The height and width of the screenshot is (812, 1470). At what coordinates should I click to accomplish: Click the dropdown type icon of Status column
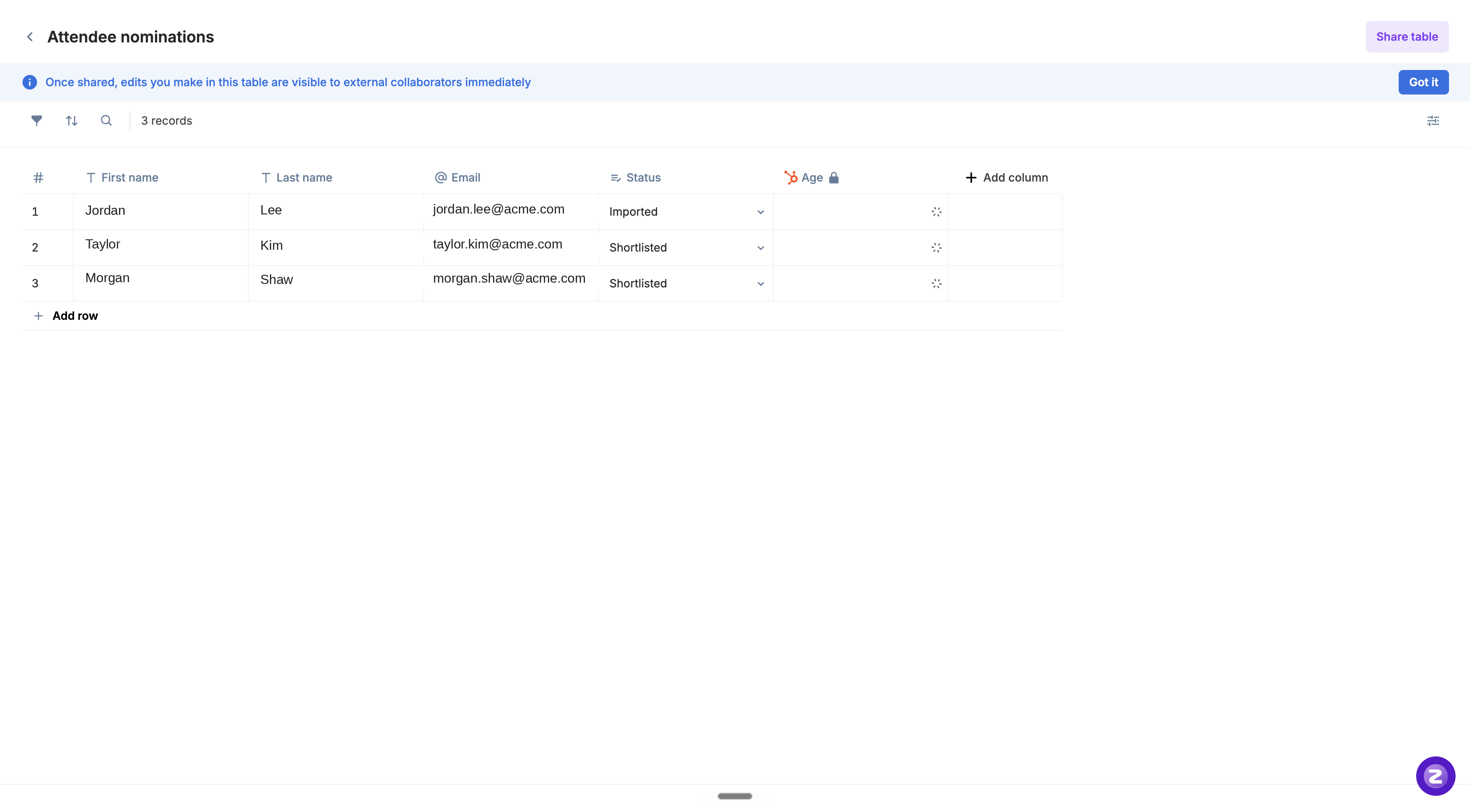click(616, 178)
